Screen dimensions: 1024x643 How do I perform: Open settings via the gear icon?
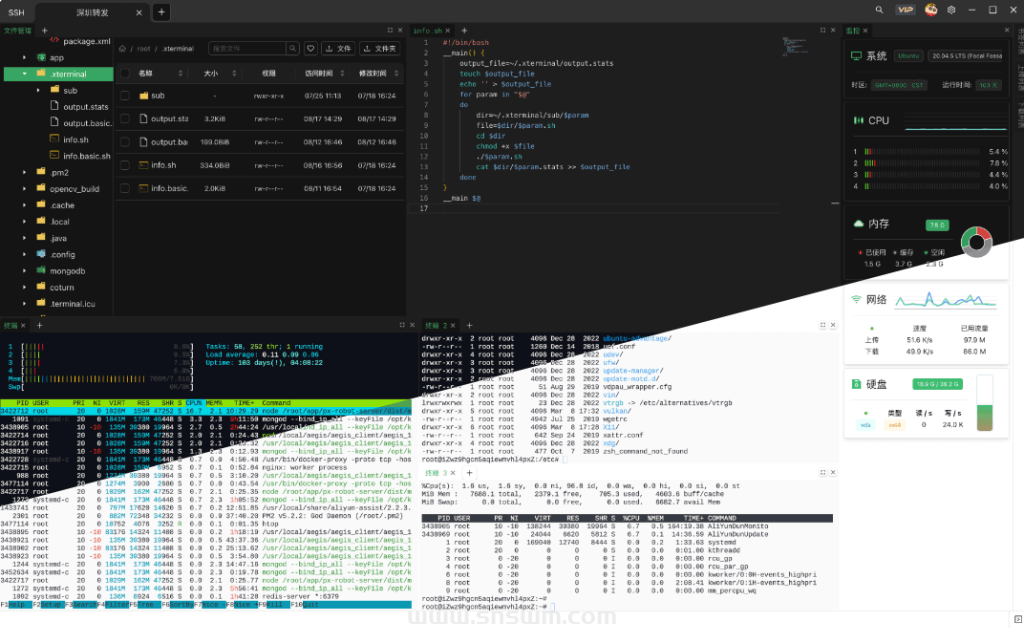point(952,10)
